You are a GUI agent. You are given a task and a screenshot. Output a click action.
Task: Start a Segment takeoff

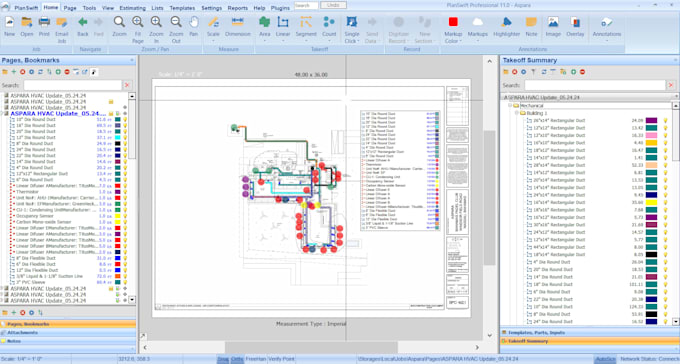point(306,27)
